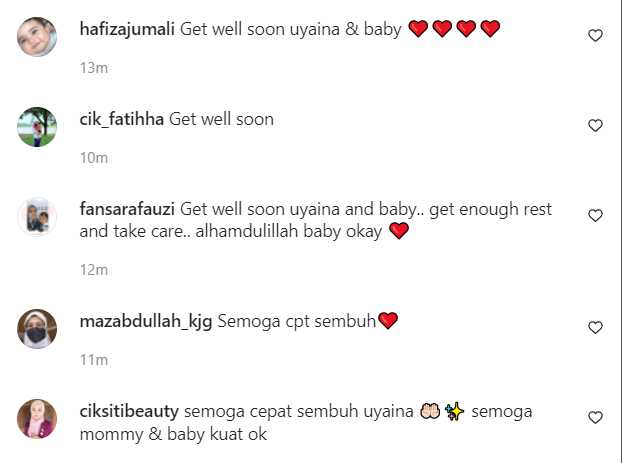Open hafizajumali username link
This screenshot has width=622, height=463.
127,29
